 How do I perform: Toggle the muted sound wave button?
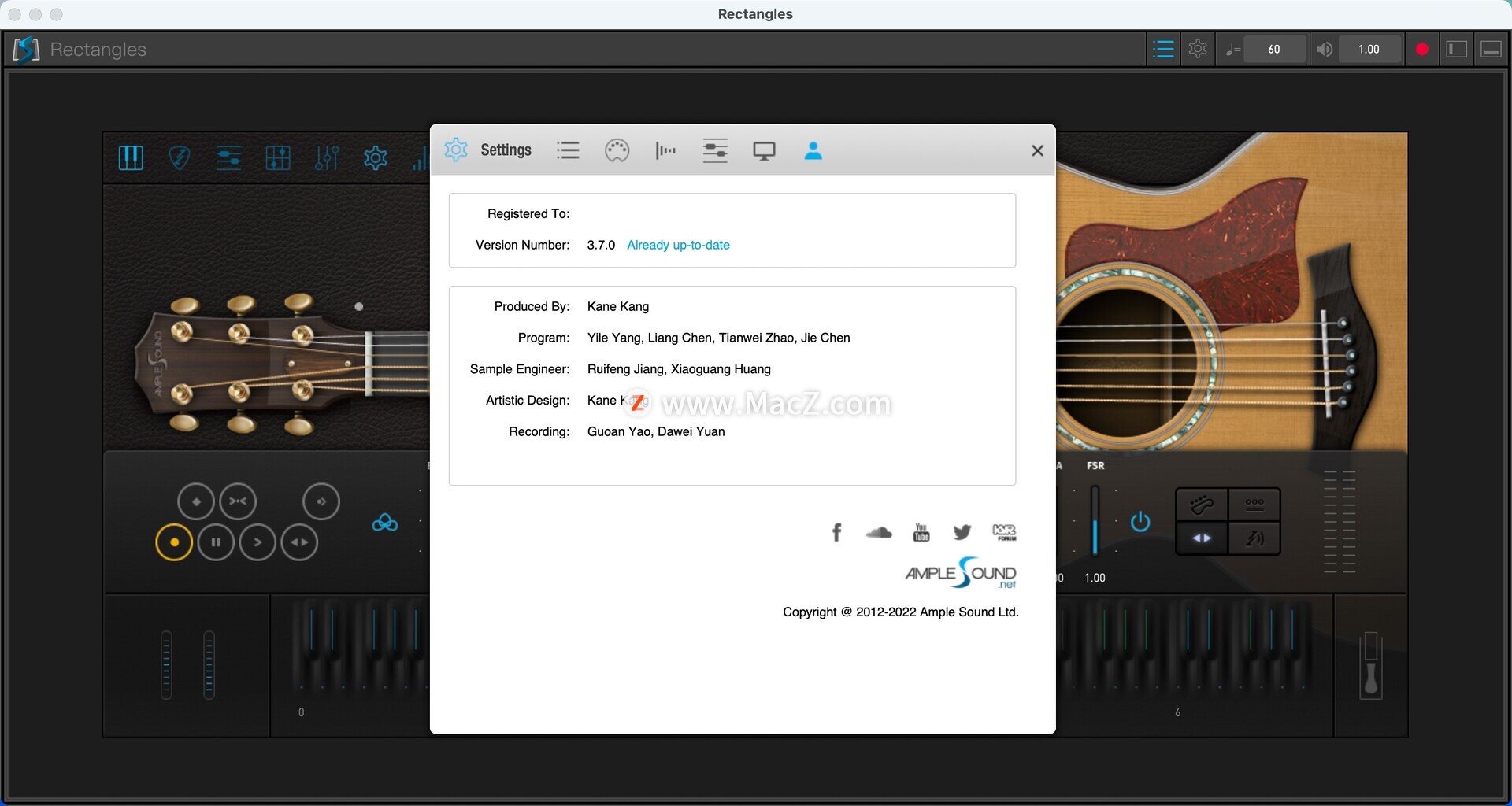[1254, 538]
